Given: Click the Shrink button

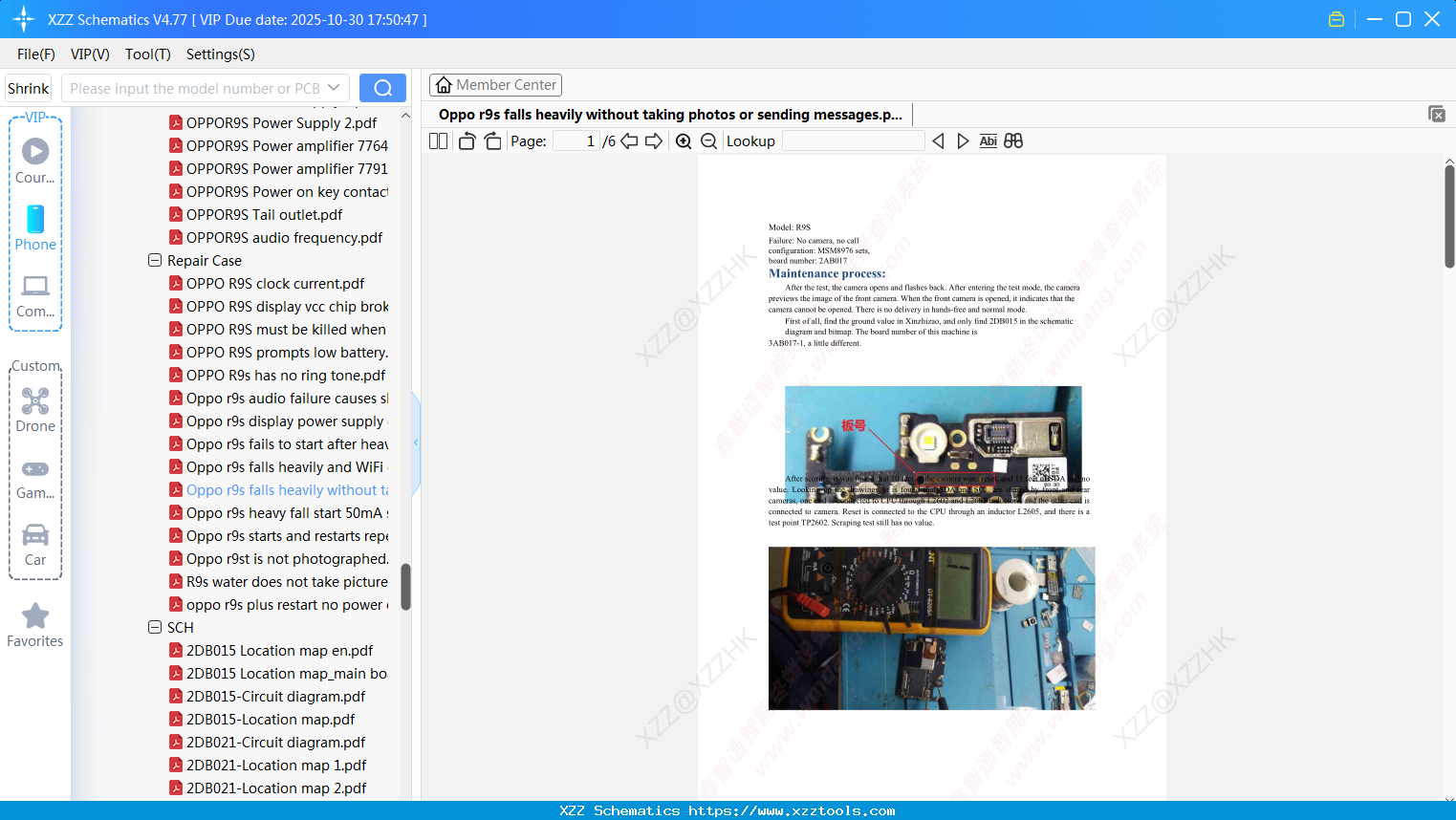Looking at the screenshot, I should [29, 88].
